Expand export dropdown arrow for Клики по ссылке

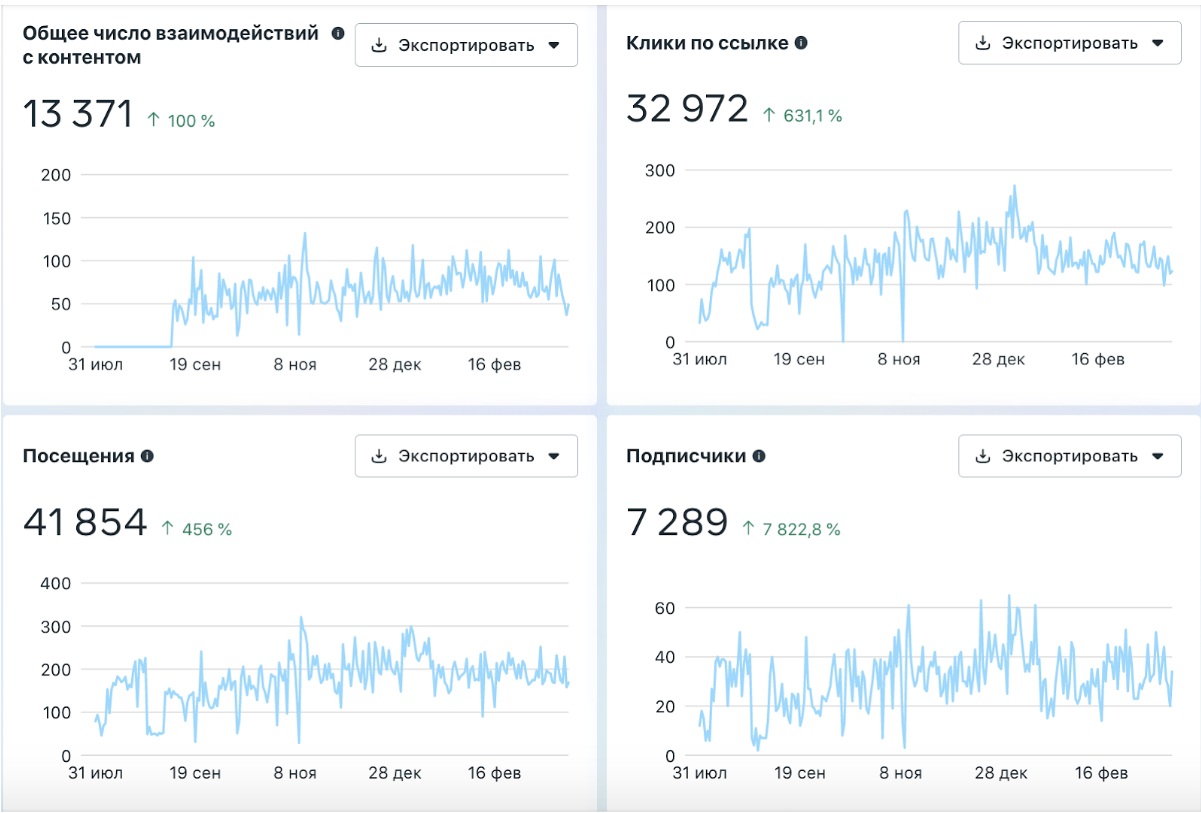pyautogui.click(x=1158, y=43)
